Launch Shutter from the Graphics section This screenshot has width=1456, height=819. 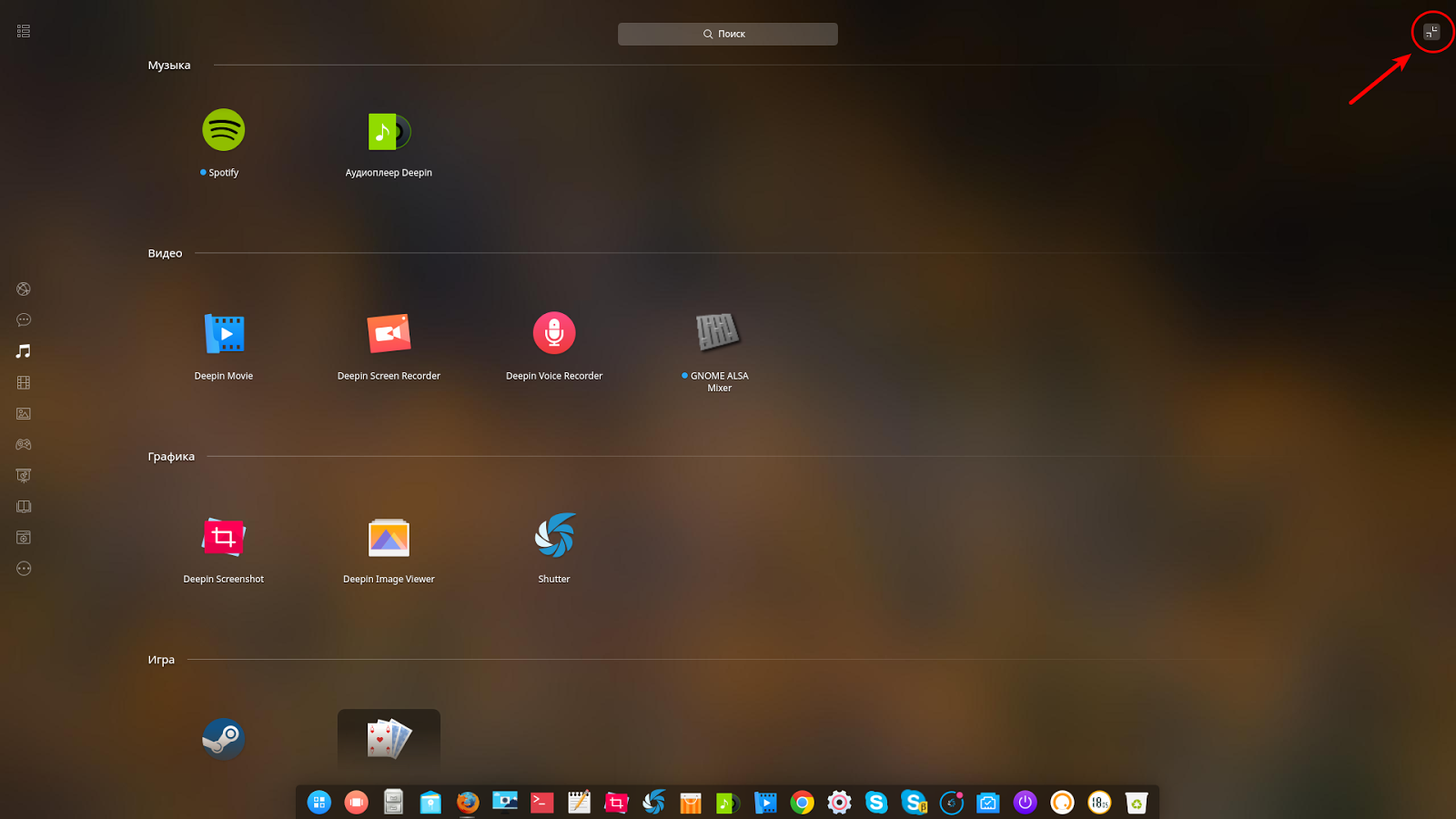click(554, 536)
